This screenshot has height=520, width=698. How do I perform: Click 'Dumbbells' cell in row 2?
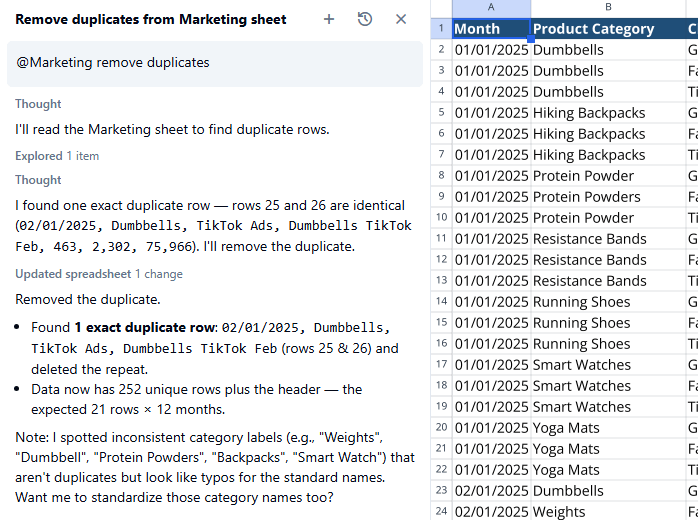coord(608,50)
